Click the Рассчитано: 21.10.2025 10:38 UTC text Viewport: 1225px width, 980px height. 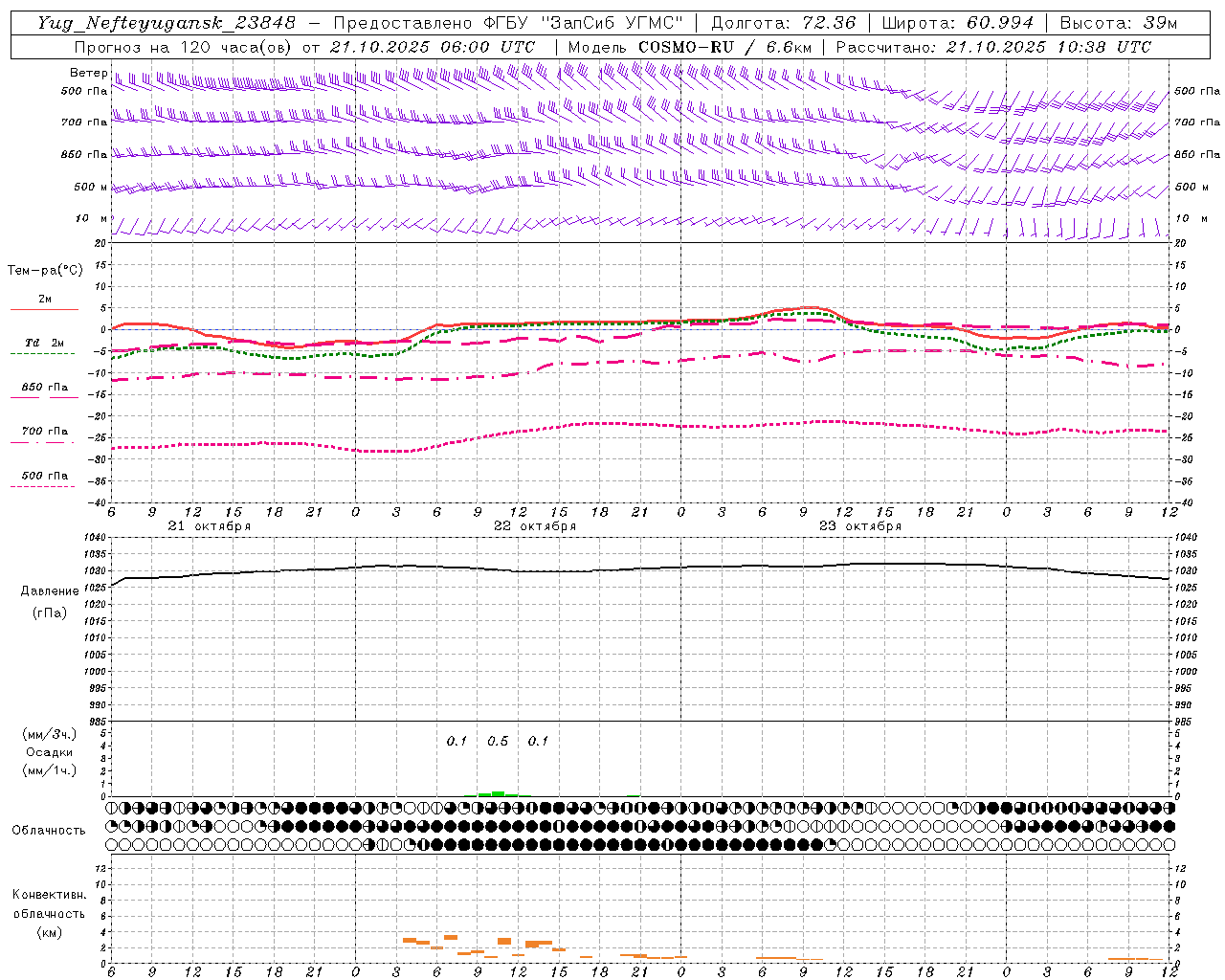993,47
